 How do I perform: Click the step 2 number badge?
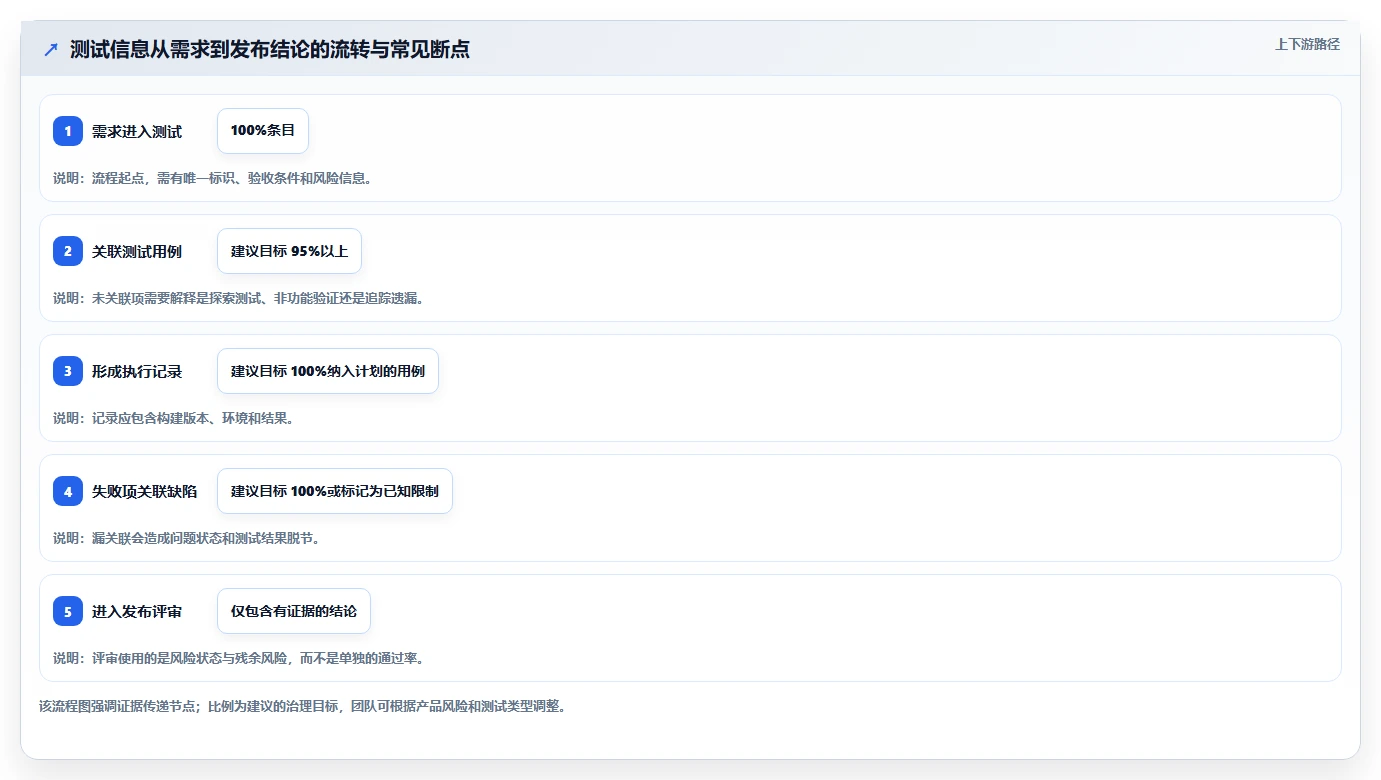point(68,251)
